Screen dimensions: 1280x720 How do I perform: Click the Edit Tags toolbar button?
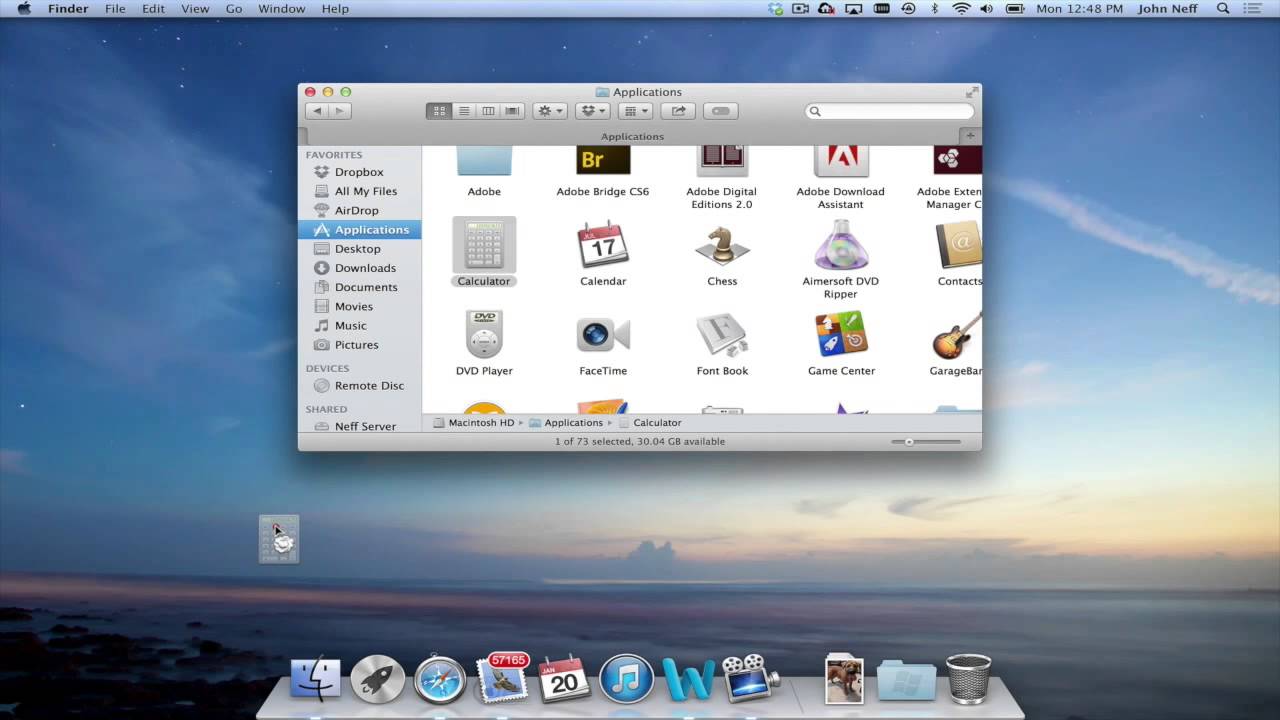point(720,111)
